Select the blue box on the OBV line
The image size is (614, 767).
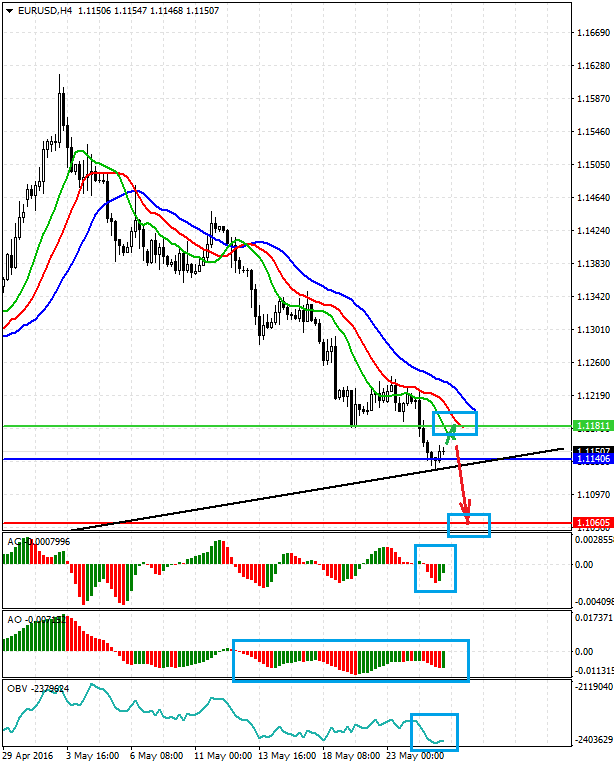tap(434, 731)
